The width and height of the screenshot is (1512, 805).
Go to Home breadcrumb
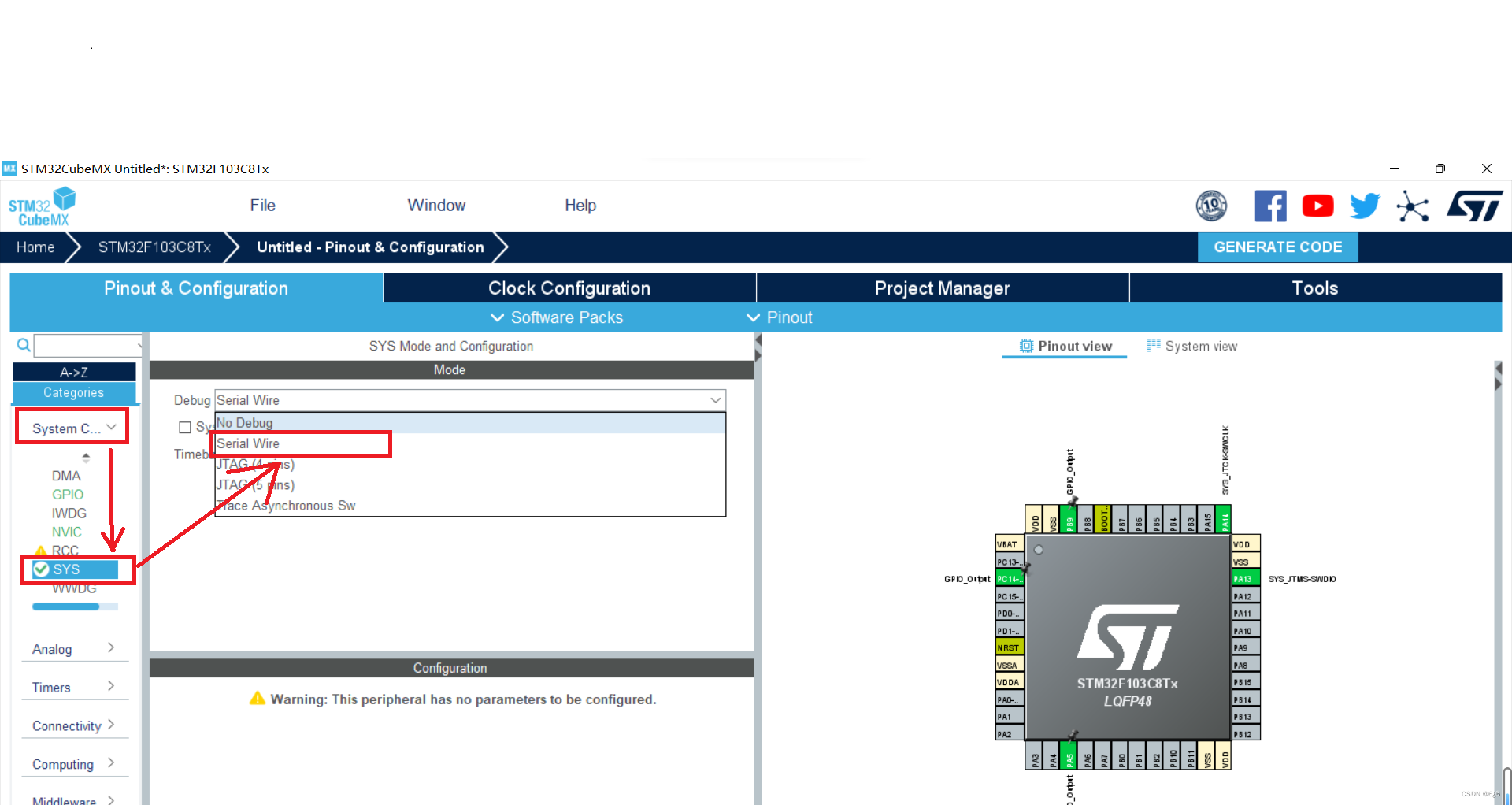[35, 247]
